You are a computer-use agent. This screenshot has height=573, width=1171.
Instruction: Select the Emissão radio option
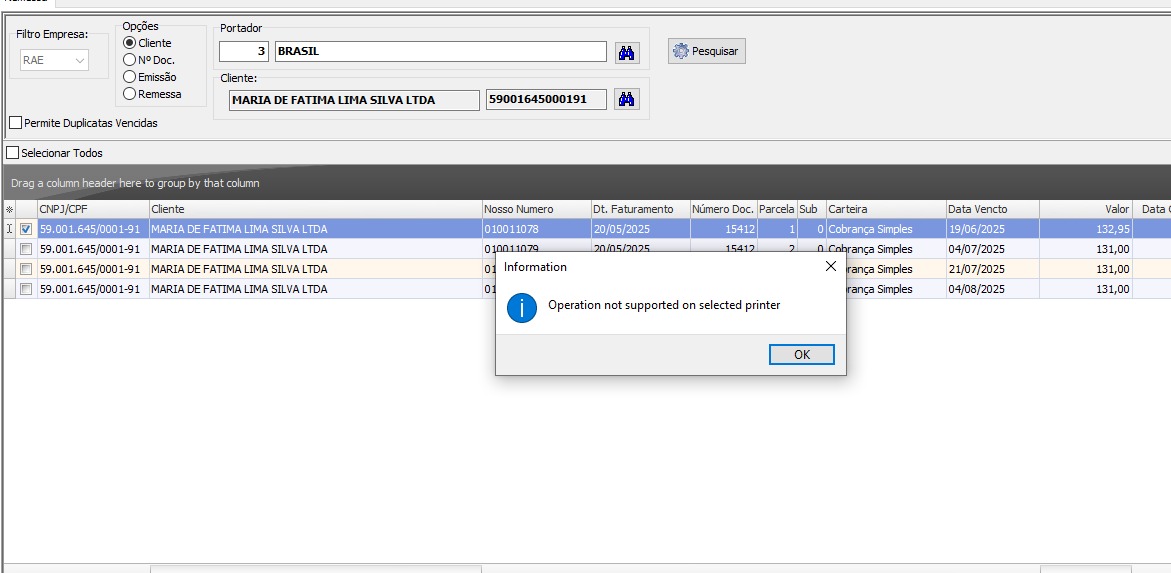coord(130,77)
